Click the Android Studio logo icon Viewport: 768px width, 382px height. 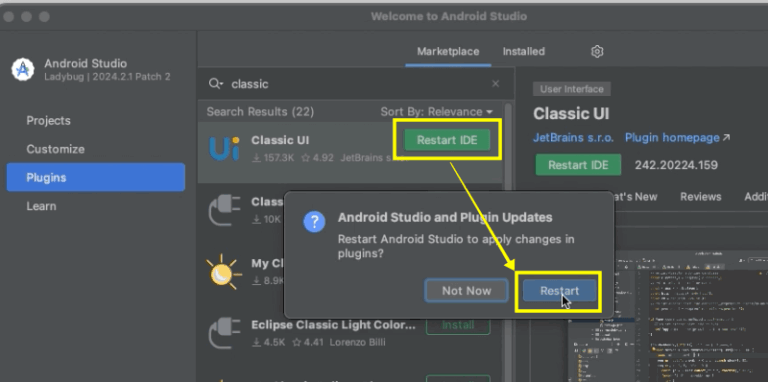click(23, 70)
